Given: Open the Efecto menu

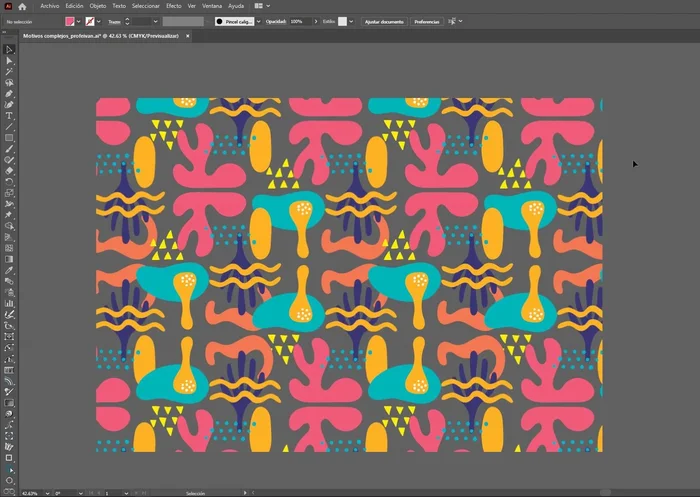Looking at the screenshot, I should (x=173, y=6).
